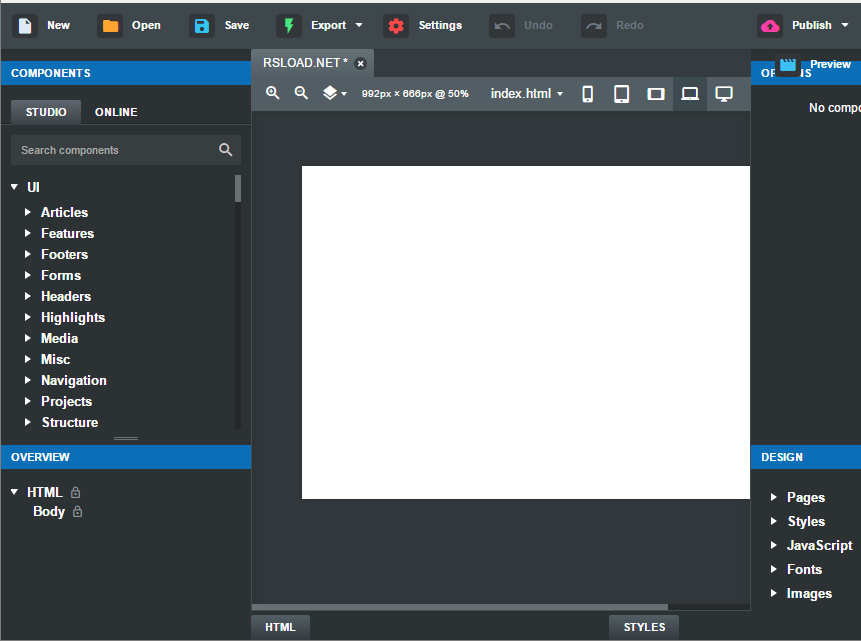The width and height of the screenshot is (861, 641).
Task: Collapse the UI components group
Action: click(14, 187)
